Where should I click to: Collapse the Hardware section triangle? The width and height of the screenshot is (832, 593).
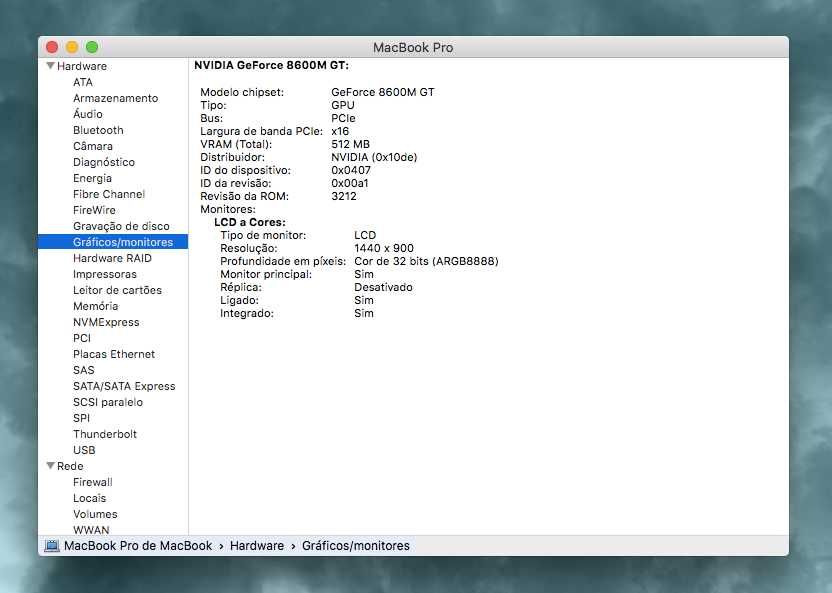(x=50, y=66)
